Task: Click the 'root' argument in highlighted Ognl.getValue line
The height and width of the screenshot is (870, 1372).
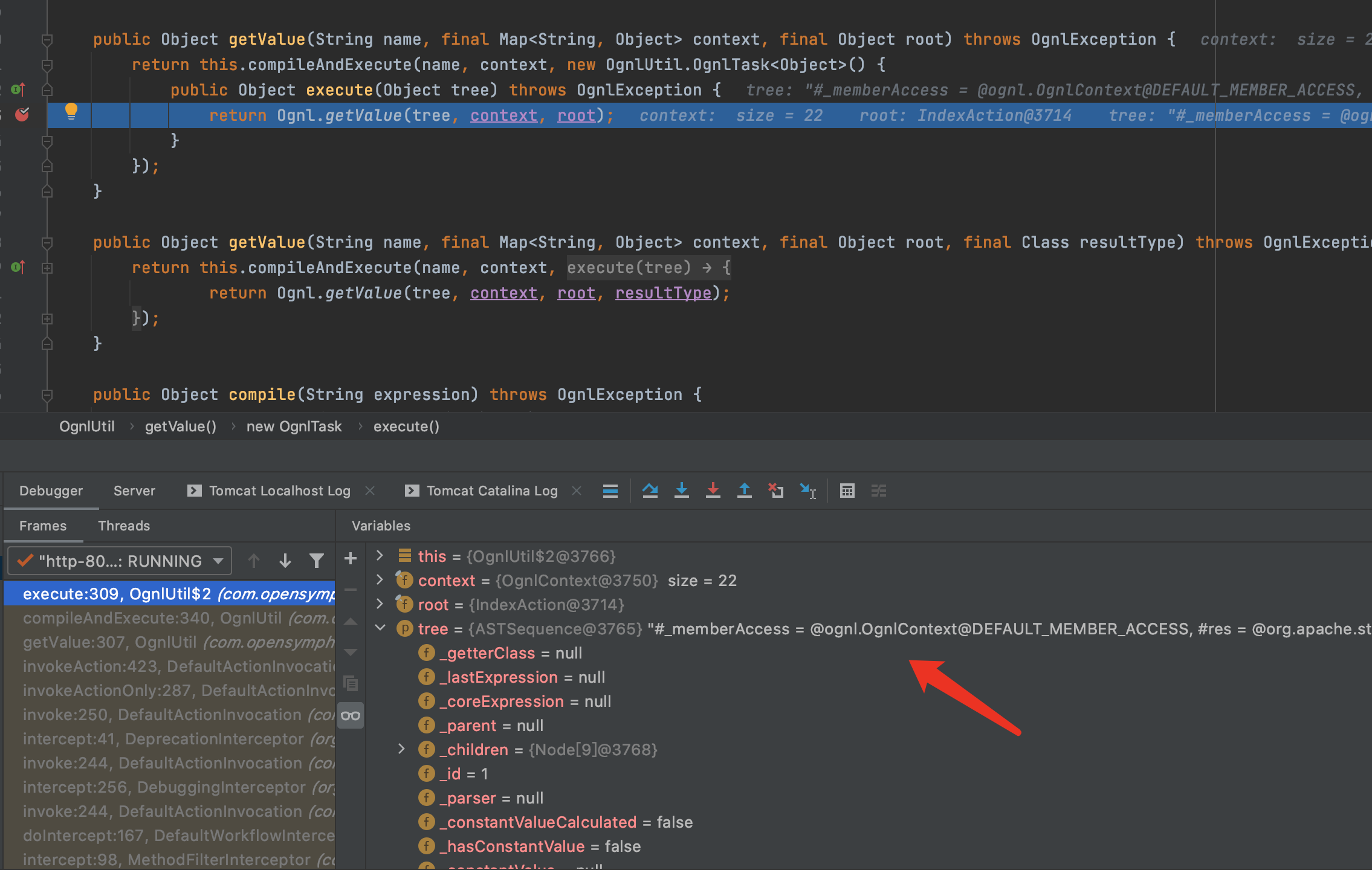Action: (576, 115)
